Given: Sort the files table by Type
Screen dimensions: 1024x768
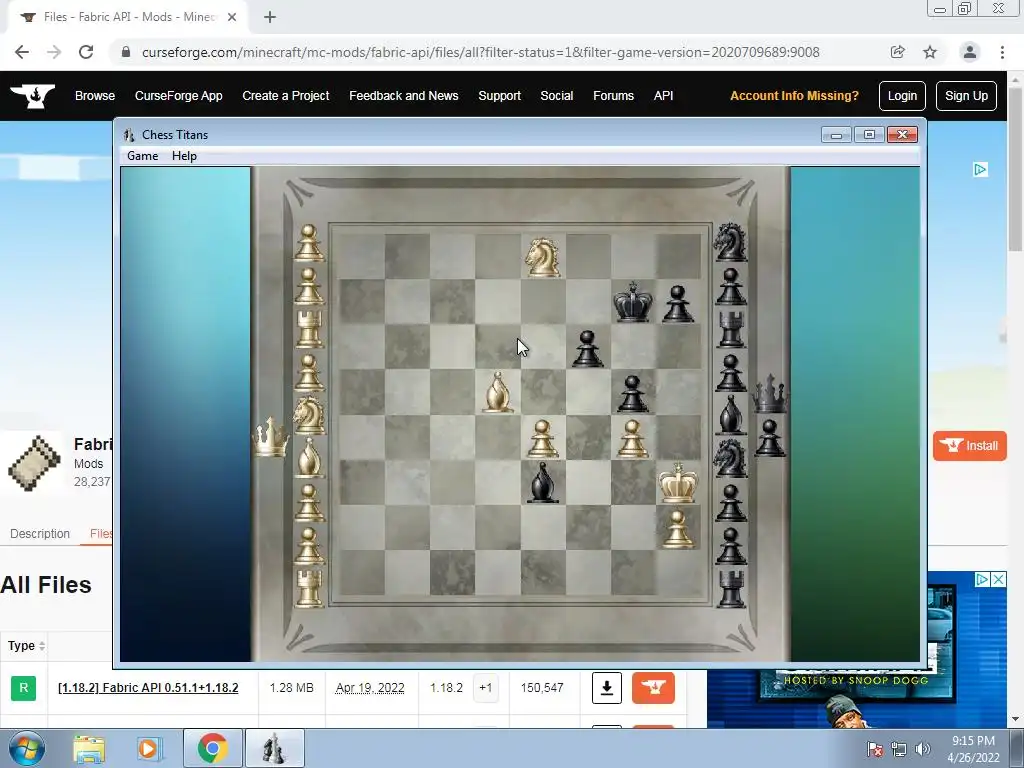Looking at the screenshot, I should pyautogui.click(x=26, y=646).
